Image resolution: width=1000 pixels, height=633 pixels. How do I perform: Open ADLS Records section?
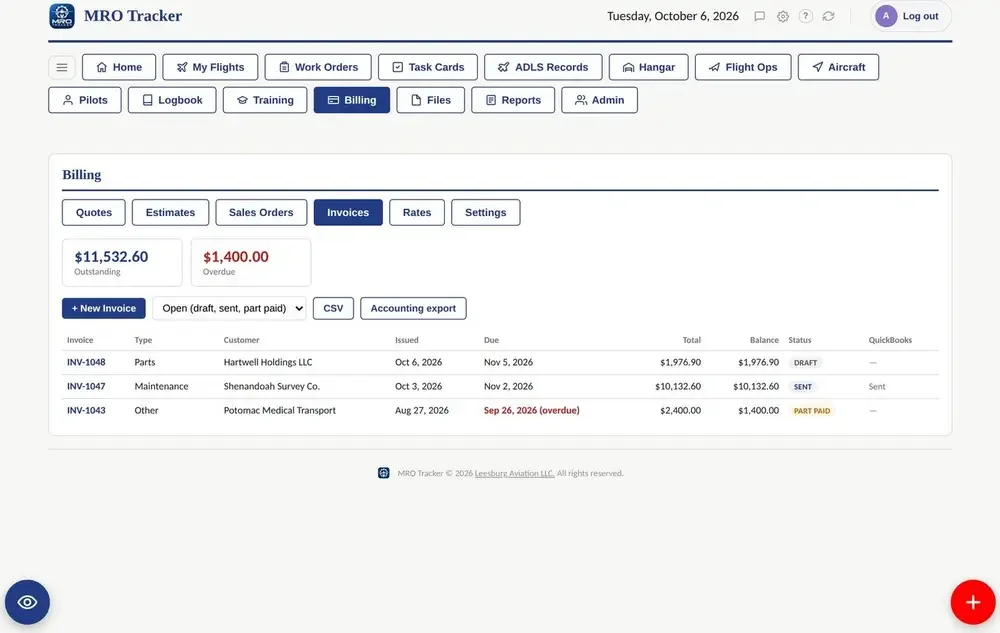pos(543,67)
